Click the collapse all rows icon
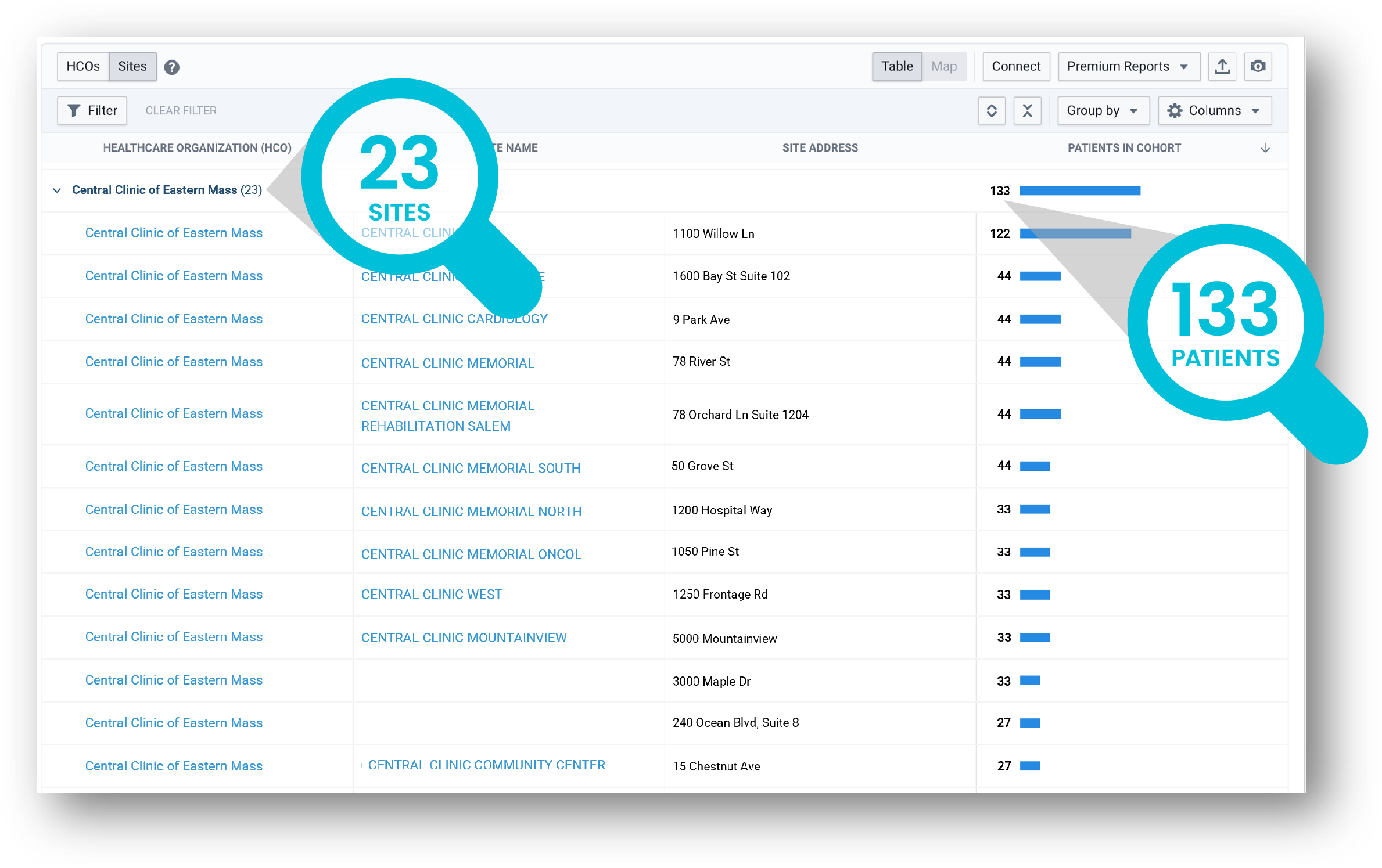 [x=1027, y=111]
